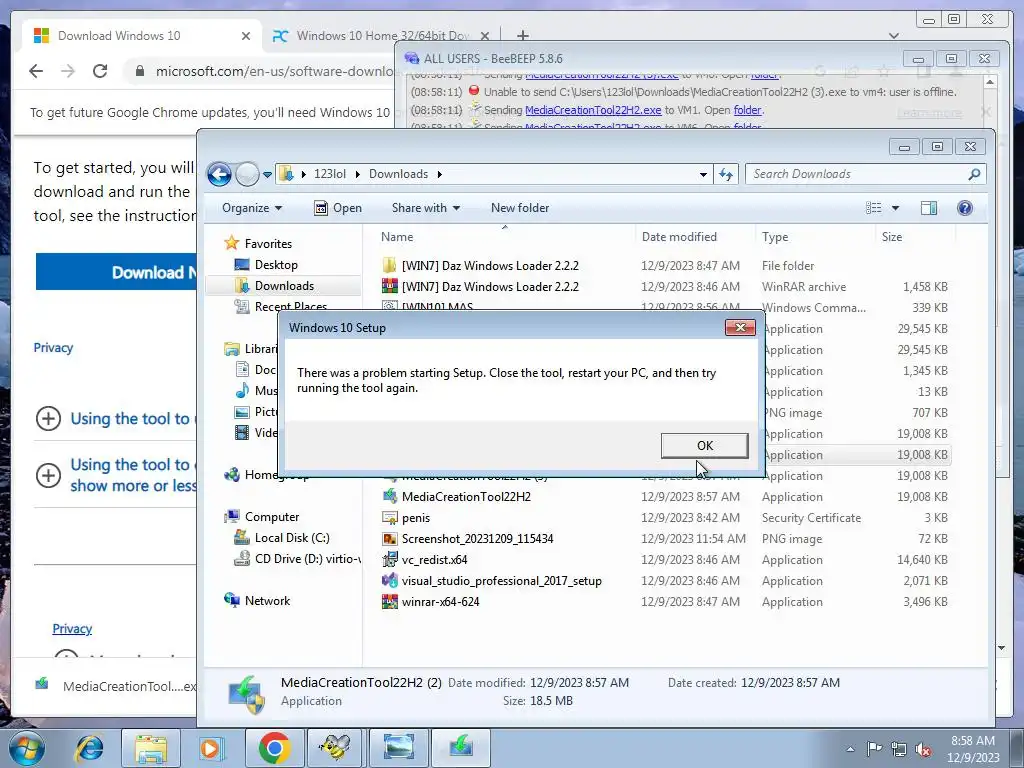The height and width of the screenshot is (768, 1024).
Task: Open Windows Explorer taskbar button
Action: 151,748
